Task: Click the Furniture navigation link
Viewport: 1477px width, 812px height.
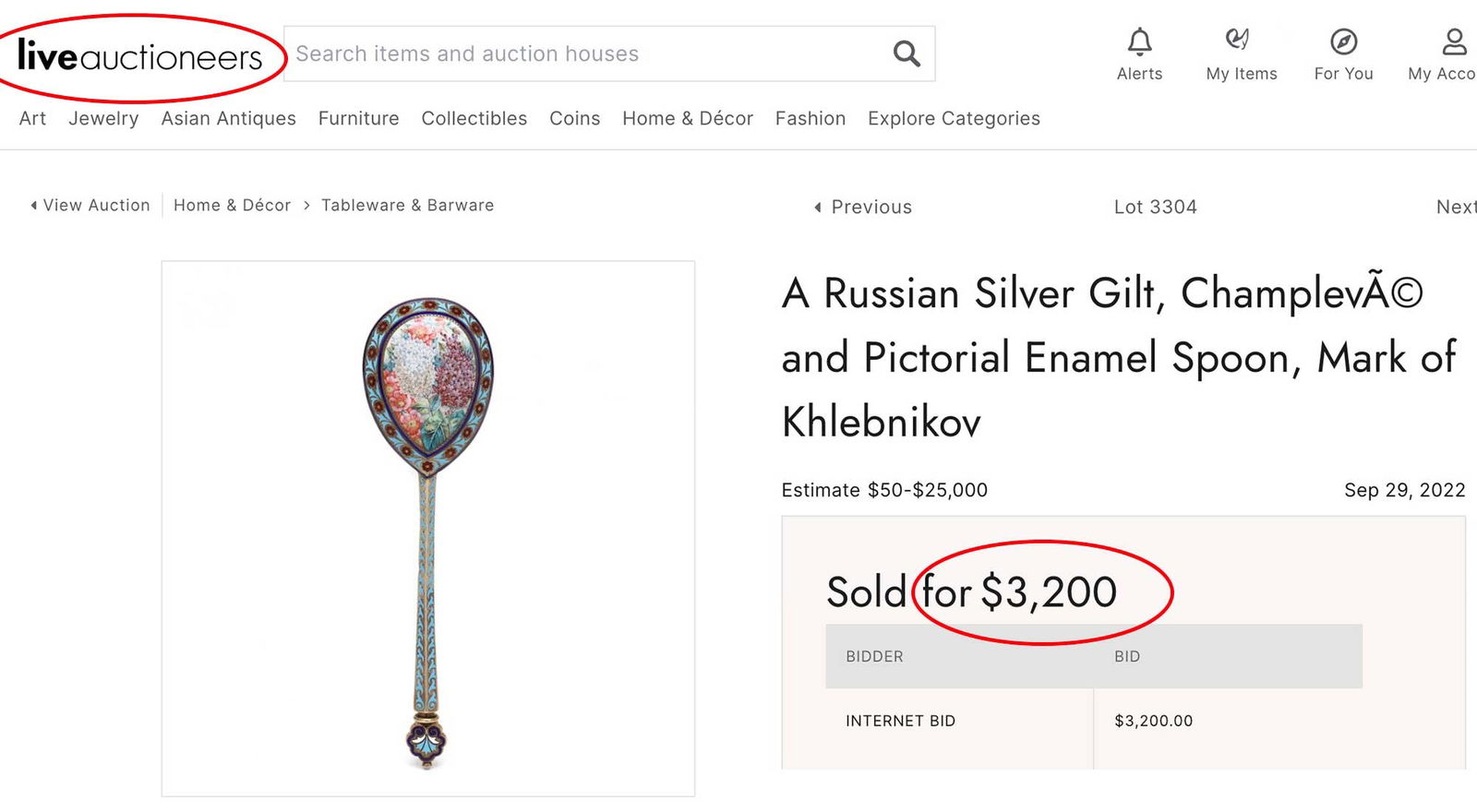Action: click(358, 118)
